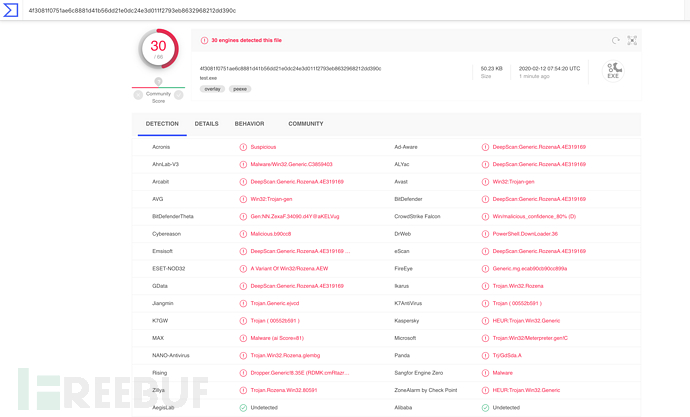Click the warning icon in Acronis row
690x417 pixels.
click(243, 147)
